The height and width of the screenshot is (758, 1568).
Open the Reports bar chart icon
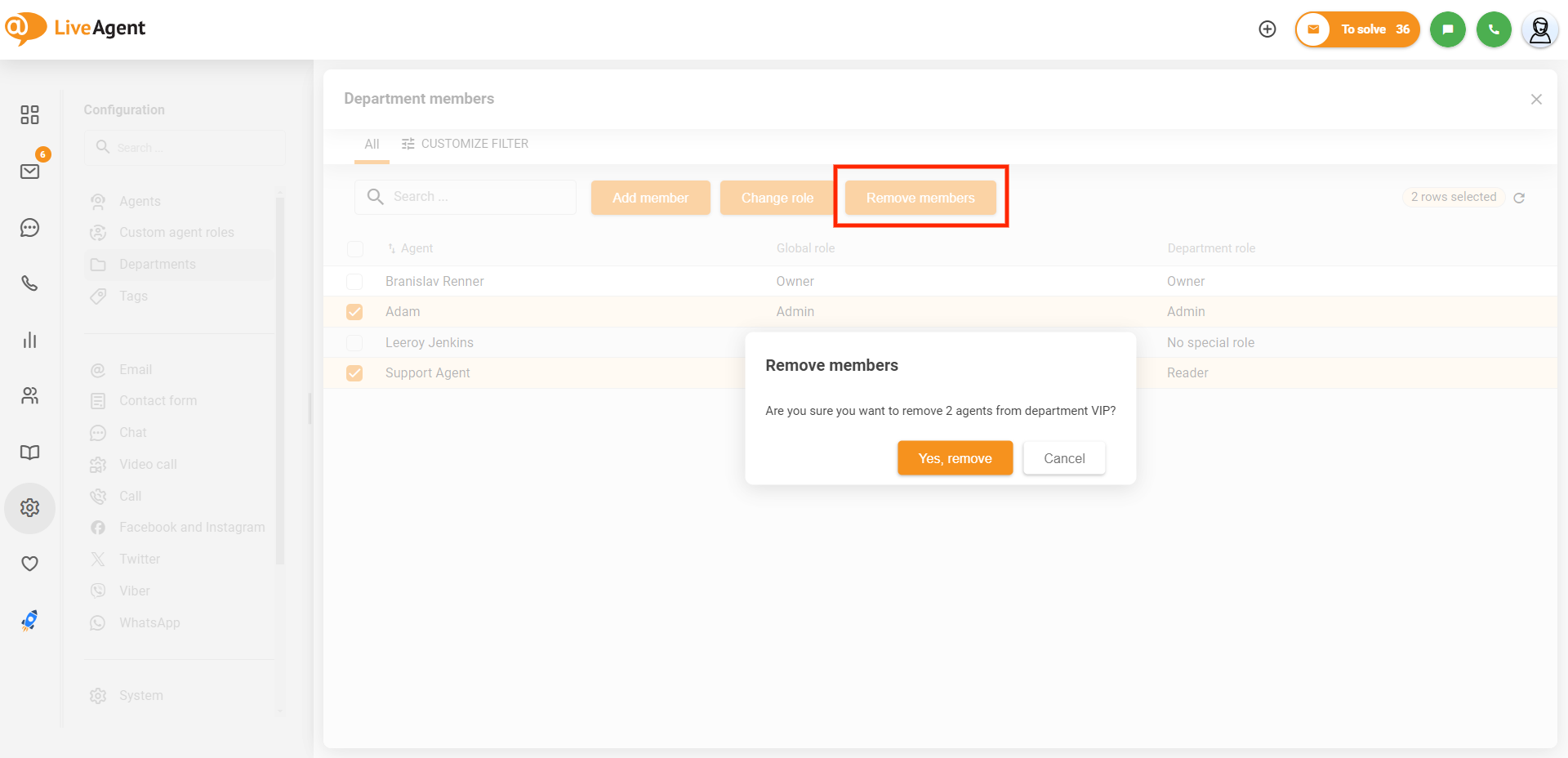(29, 340)
